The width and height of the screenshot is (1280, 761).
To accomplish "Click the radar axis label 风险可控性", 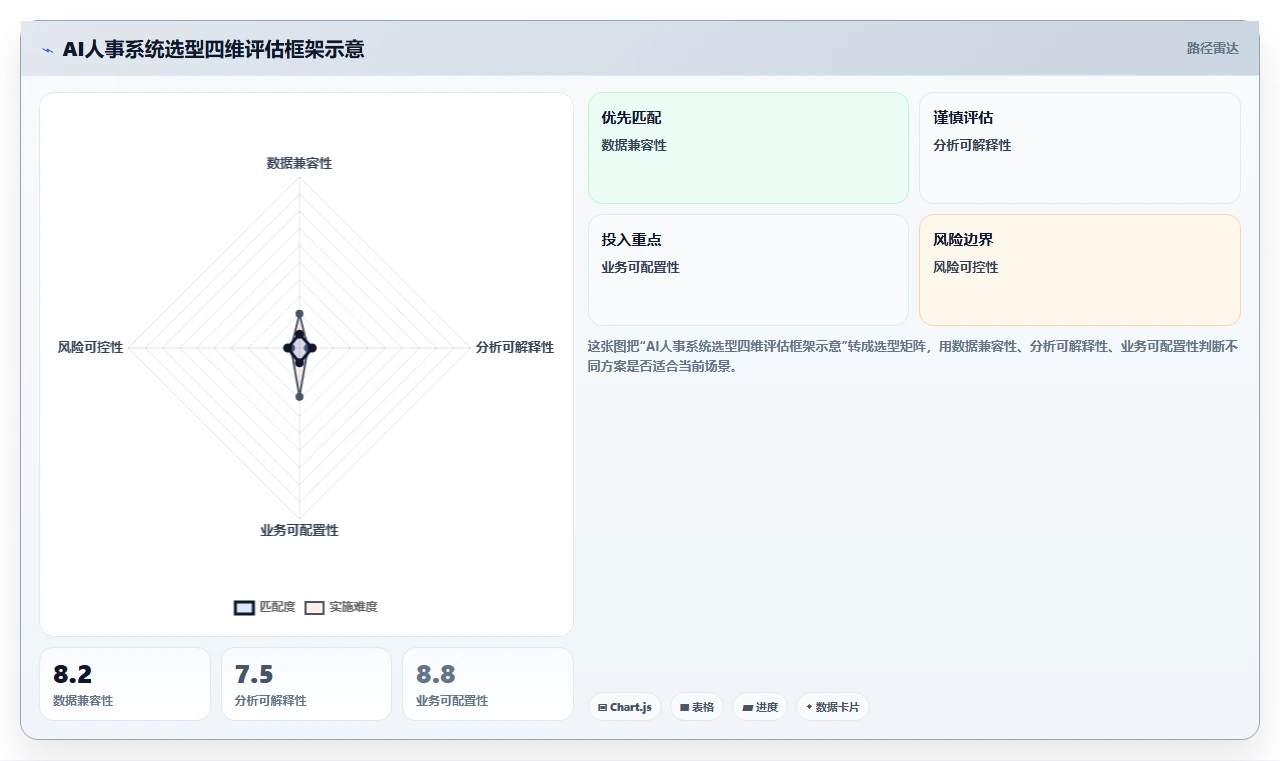I will 91,347.
